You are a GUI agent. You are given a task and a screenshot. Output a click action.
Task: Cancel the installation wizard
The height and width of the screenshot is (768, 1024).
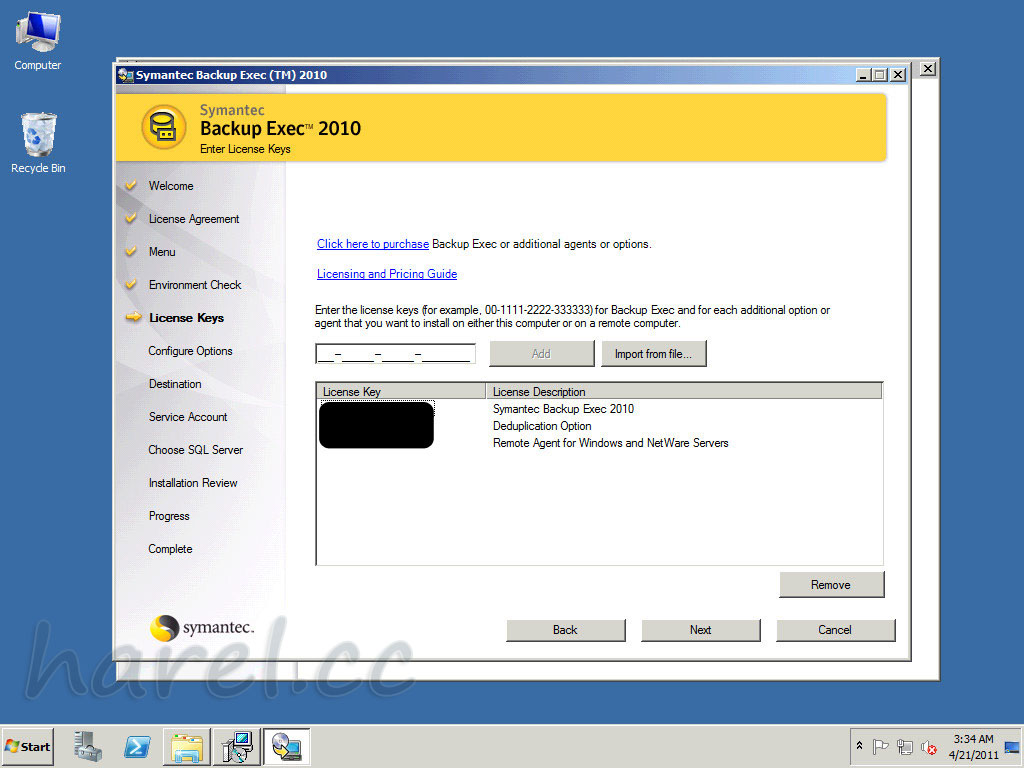click(835, 630)
